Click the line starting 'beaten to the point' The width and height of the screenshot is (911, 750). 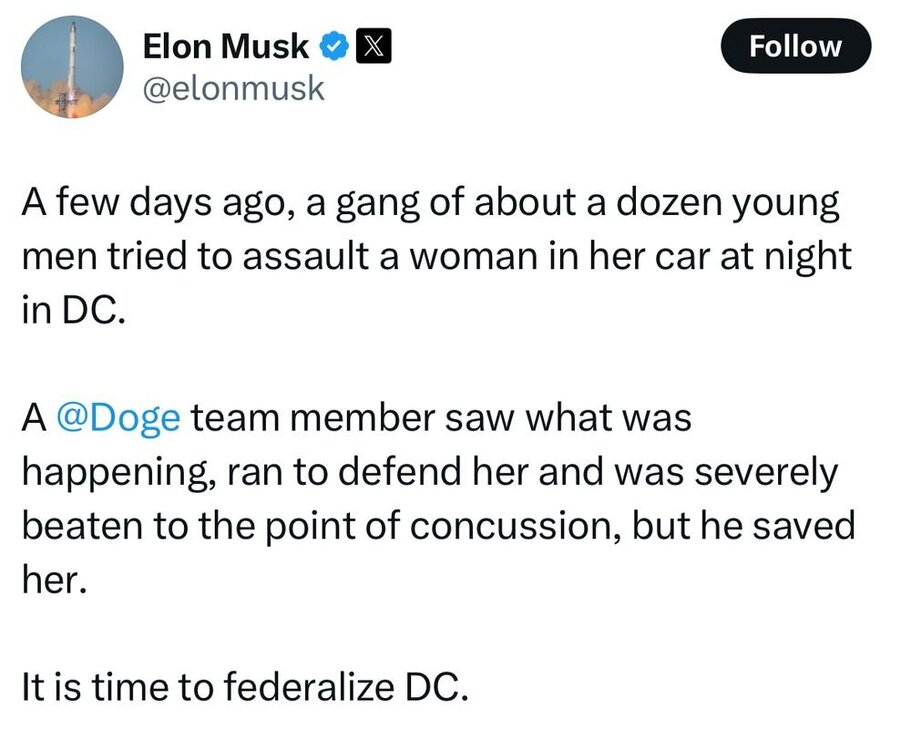(438, 525)
